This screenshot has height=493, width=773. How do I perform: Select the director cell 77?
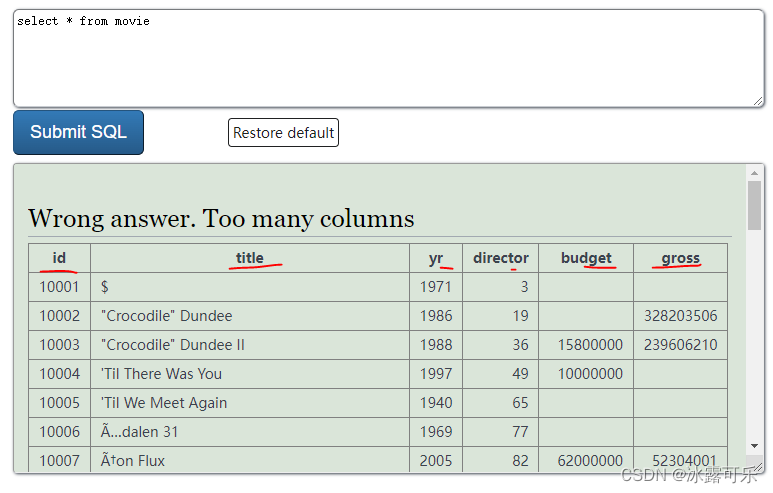pos(500,432)
